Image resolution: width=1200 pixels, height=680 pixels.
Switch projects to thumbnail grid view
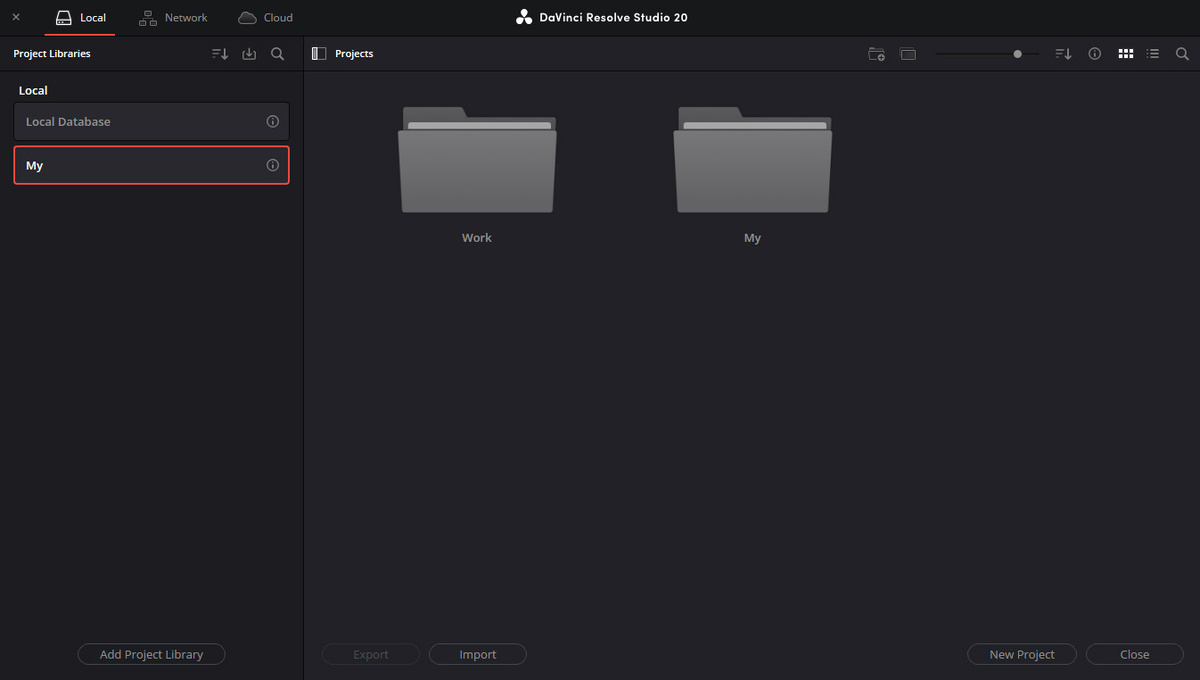pos(1126,54)
